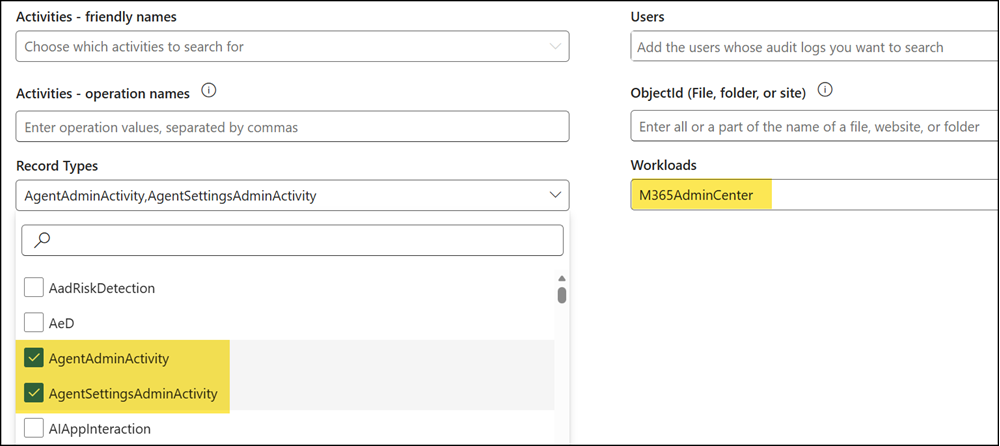Select the AgentSettingsAdminActivity label text

[x=133, y=394]
